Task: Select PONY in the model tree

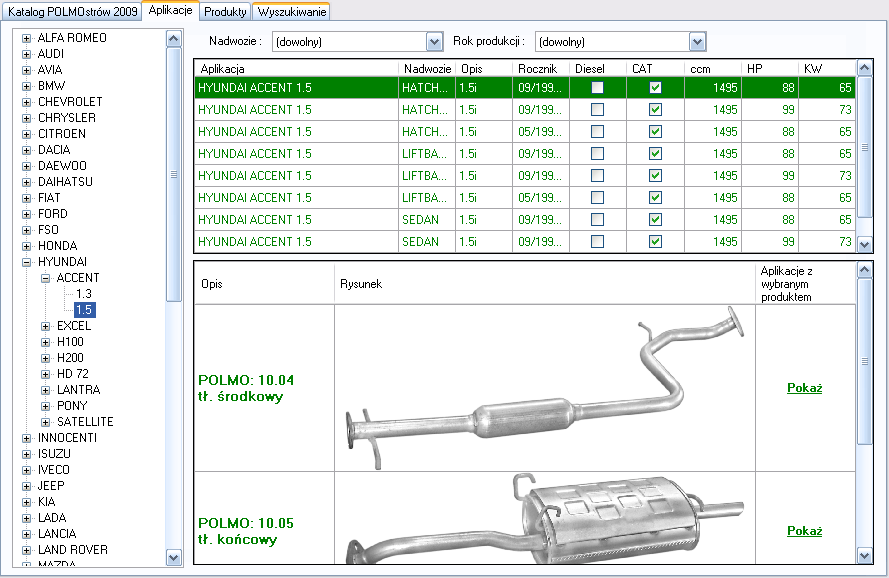Action: (72, 406)
